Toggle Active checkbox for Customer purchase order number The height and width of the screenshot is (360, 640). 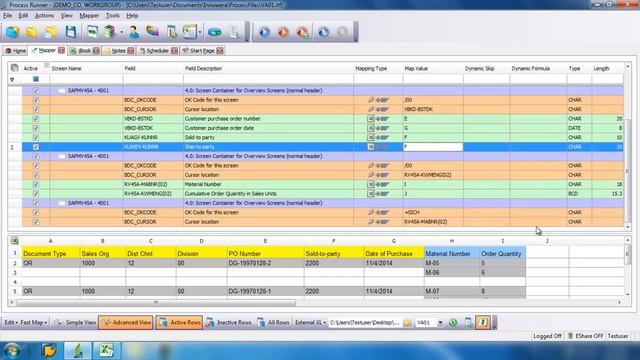pyautogui.click(x=36, y=119)
